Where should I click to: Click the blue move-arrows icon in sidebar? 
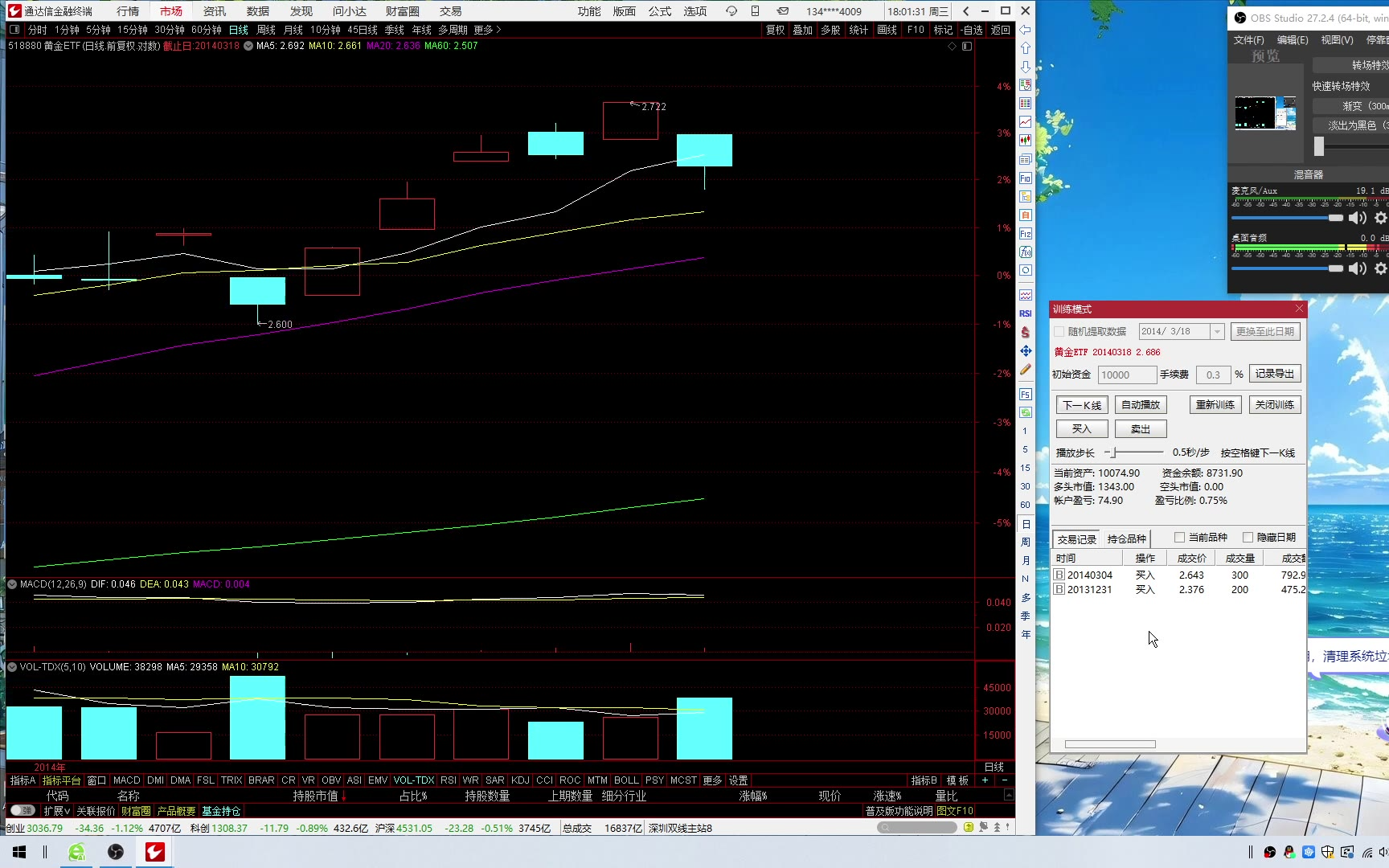click(x=1025, y=350)
